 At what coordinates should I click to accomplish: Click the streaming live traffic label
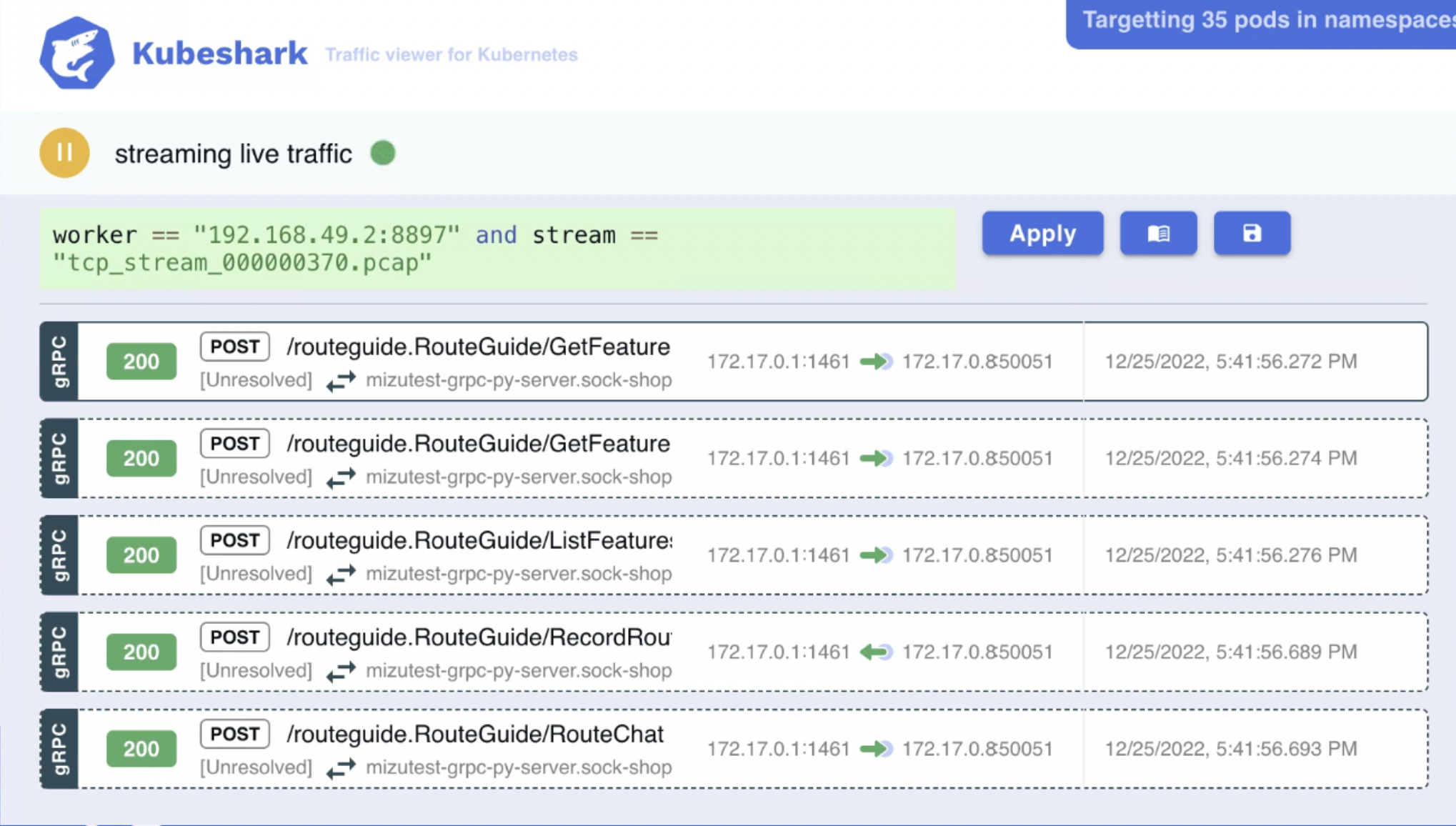(x=234, y=154)
